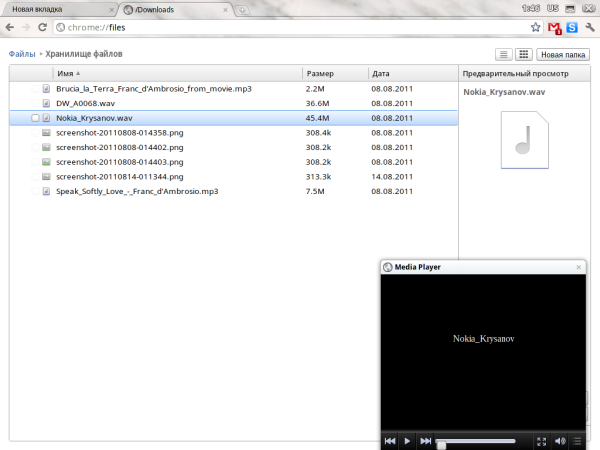The width and height of the screenshot is (600, 450).
Task: Click the music note preview thumbnail
Action: pyautogui.click(x=525, y=140)
